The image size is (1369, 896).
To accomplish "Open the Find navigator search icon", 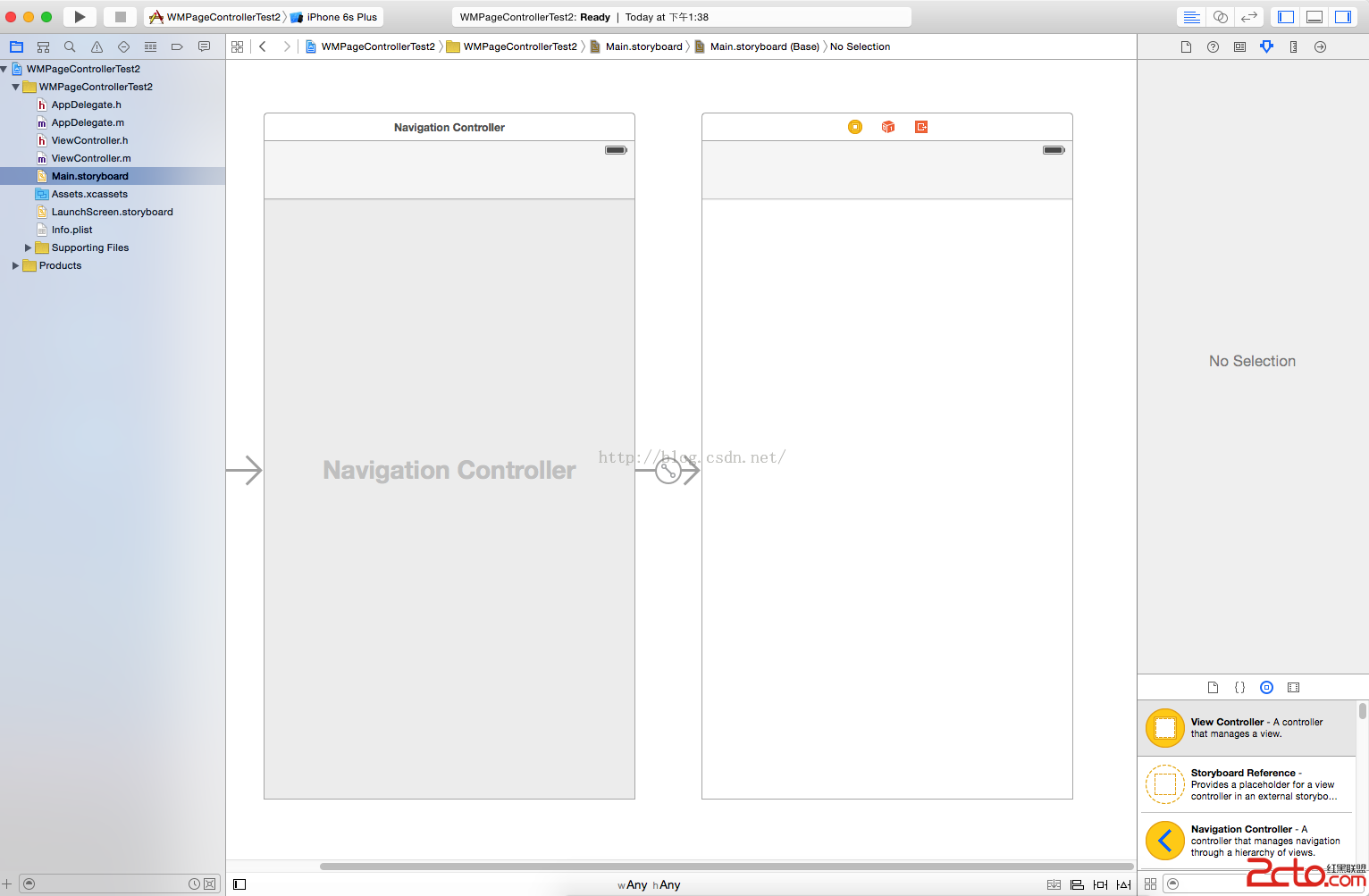I will pyautogui.click(x=70, y=46).
